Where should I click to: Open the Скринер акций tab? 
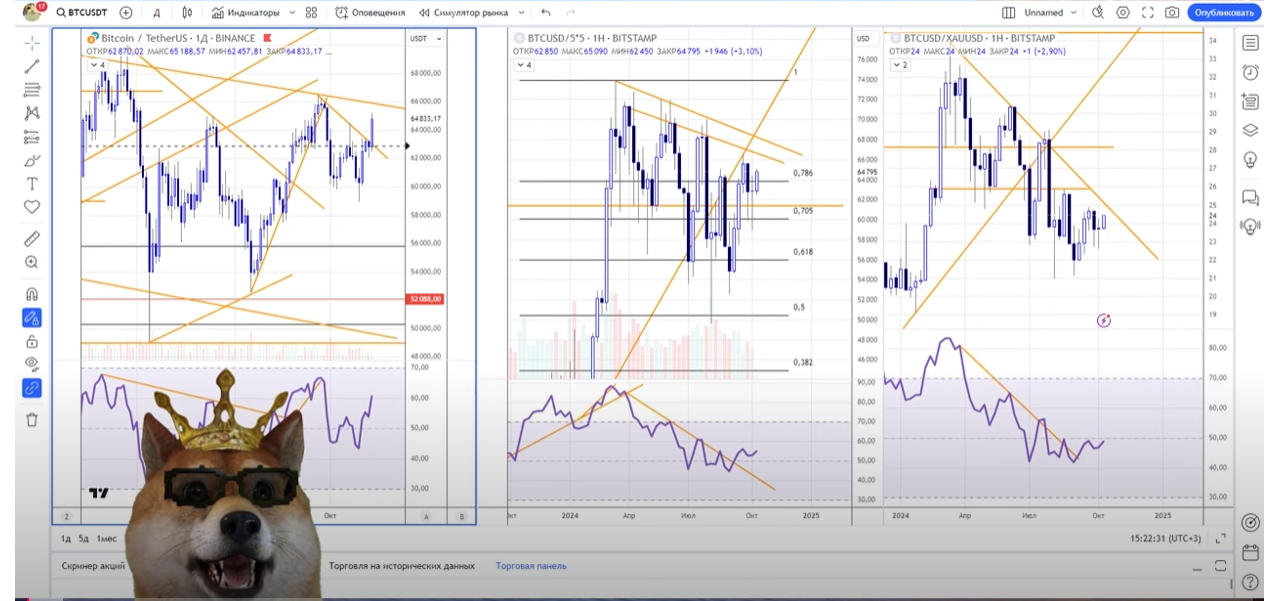(93, 566)
